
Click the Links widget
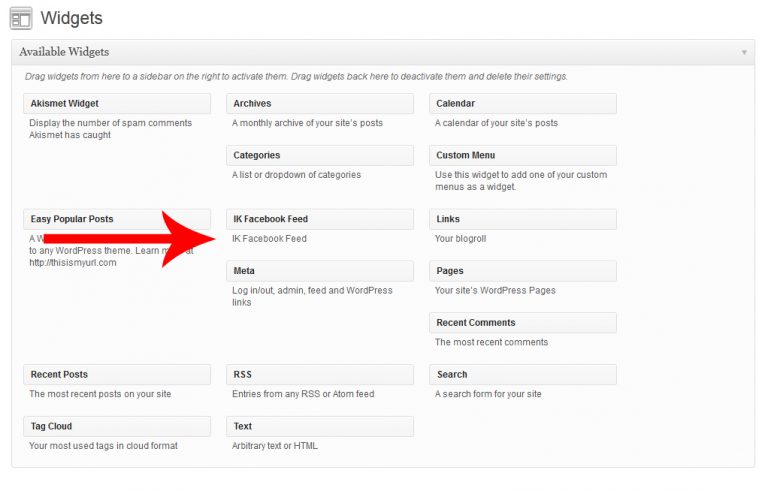523,219
